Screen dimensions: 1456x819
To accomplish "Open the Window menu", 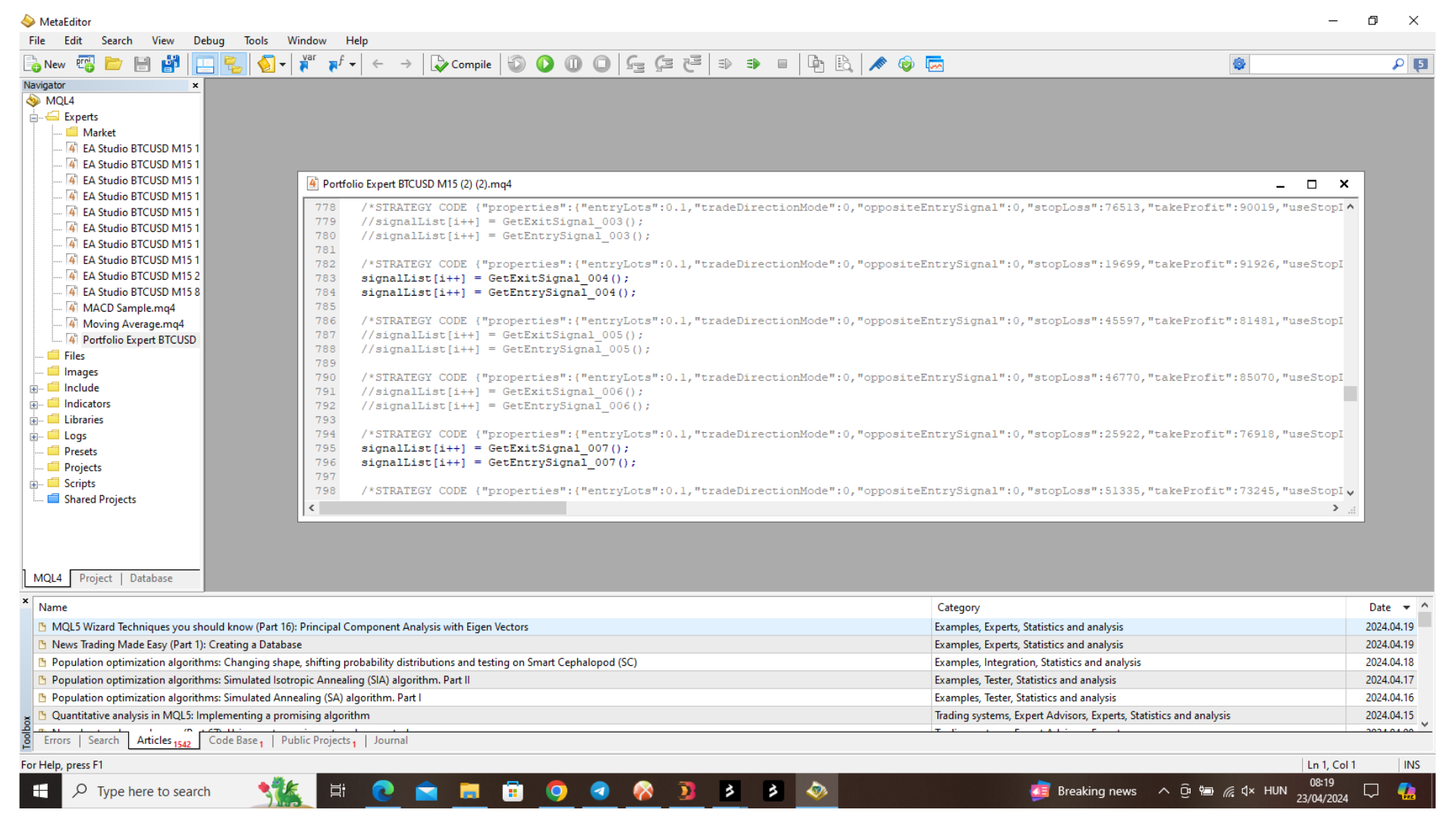I will tap(306, 41).
